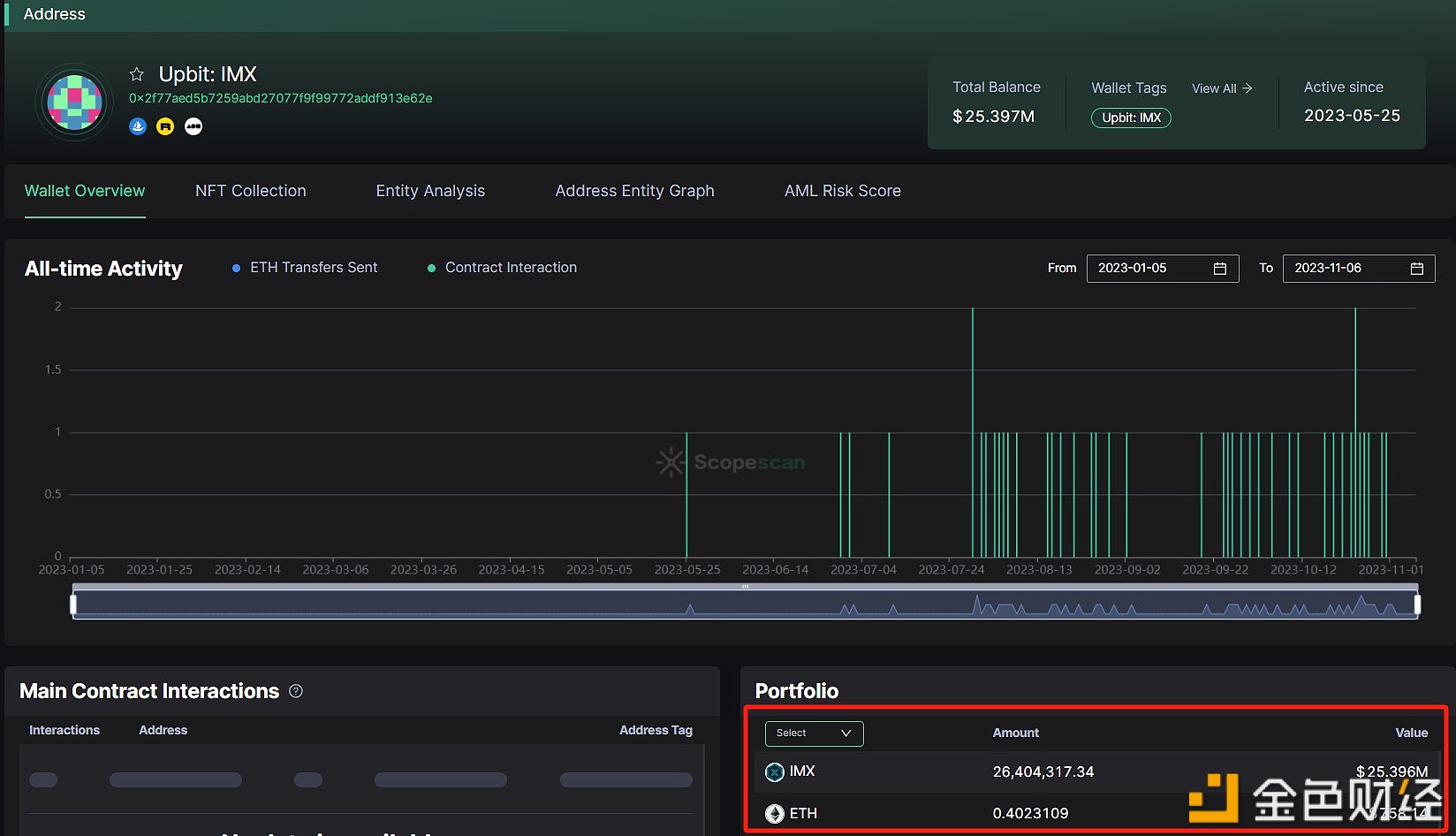Viewport: 1456px width, 836px height.
Task: Open the blue OpenSea icon under the address
Action: pos(138,126)
